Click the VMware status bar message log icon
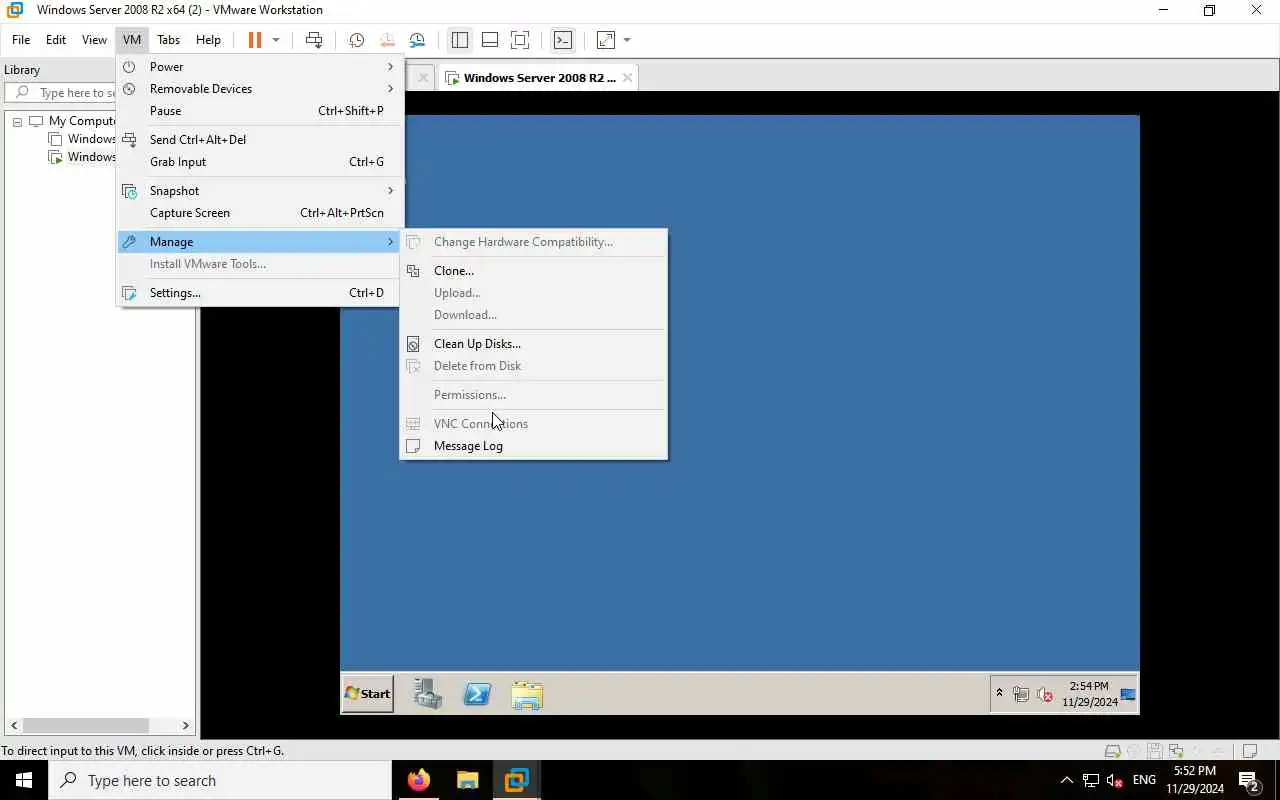Image resolution: width=1280 pixels, height=800 pixels. tap(1249, 751)
